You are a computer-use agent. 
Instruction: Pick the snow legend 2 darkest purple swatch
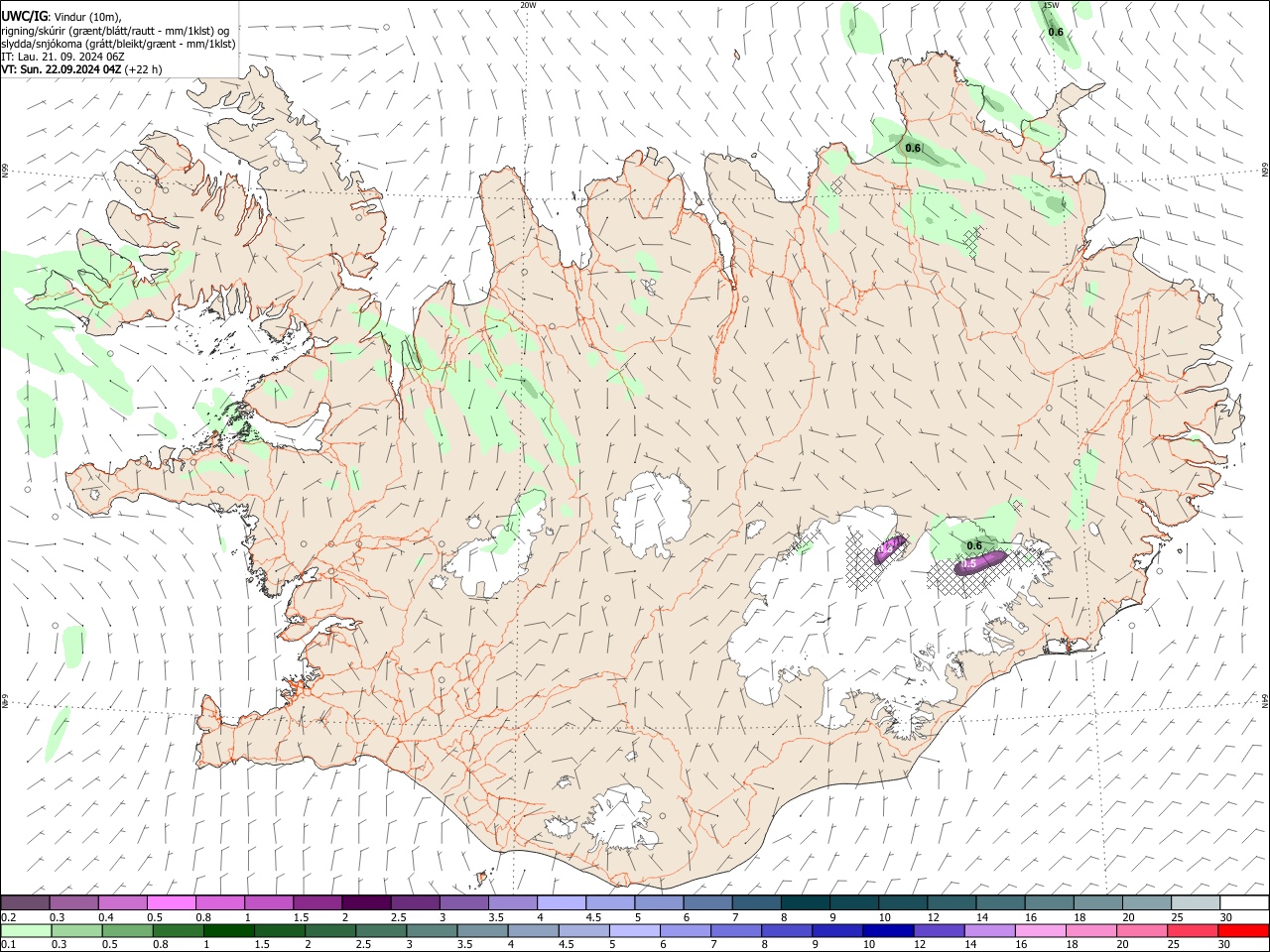coord(366,902)
